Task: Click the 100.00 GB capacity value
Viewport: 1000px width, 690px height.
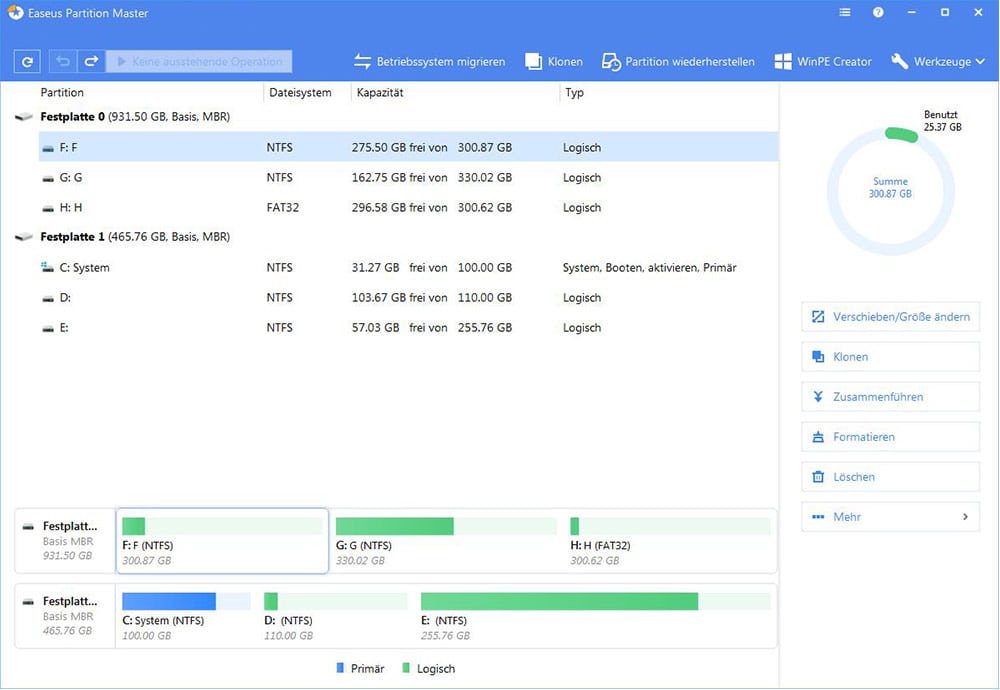Action: pos(485,267)
